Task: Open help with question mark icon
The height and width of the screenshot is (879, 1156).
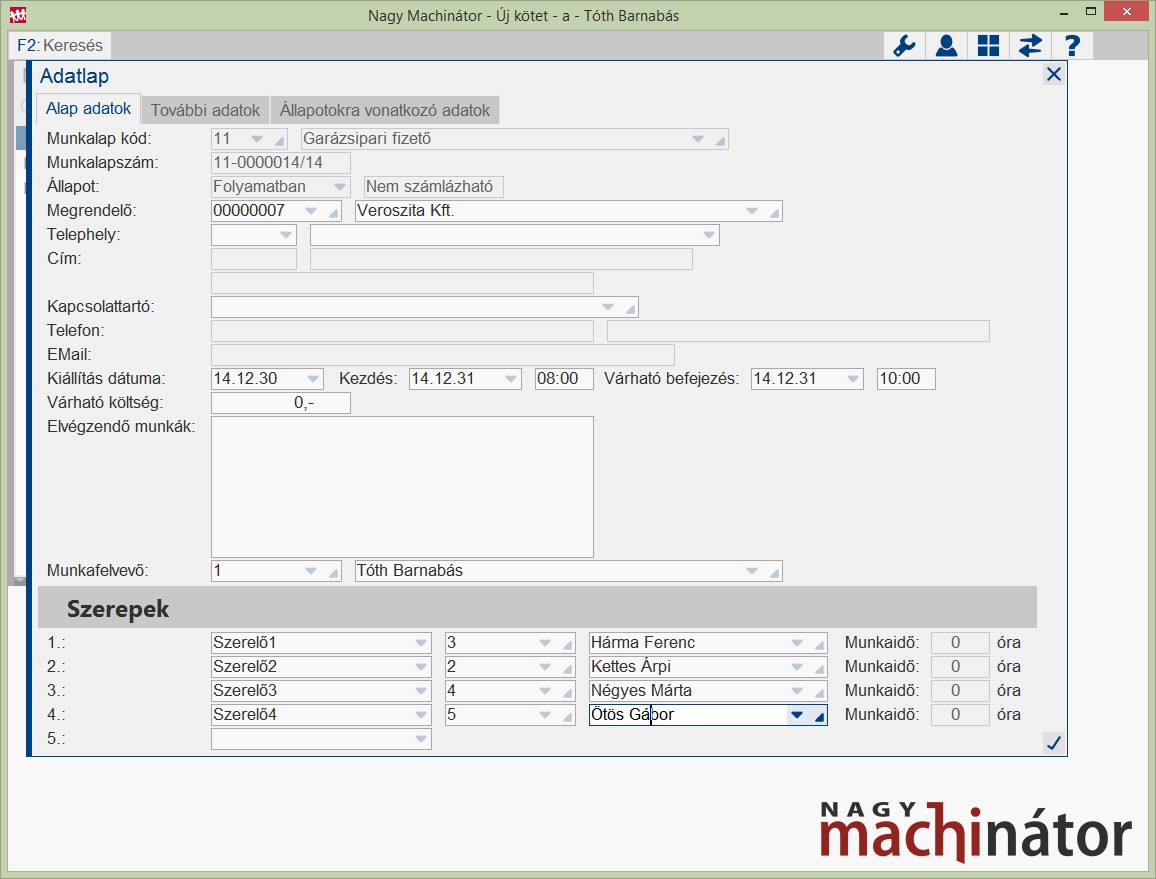Action: coord(1072,46)
